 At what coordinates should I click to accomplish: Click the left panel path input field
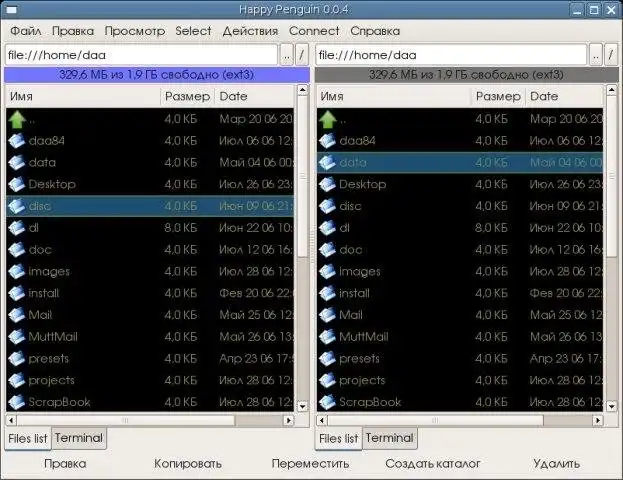click(141, 55)
